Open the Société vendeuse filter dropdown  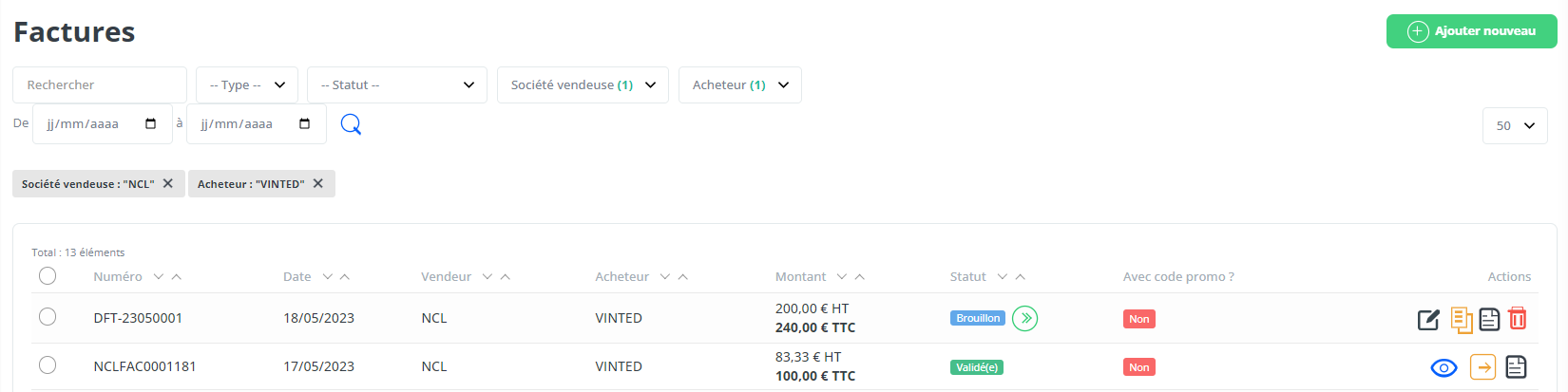[x=583, y=84]
